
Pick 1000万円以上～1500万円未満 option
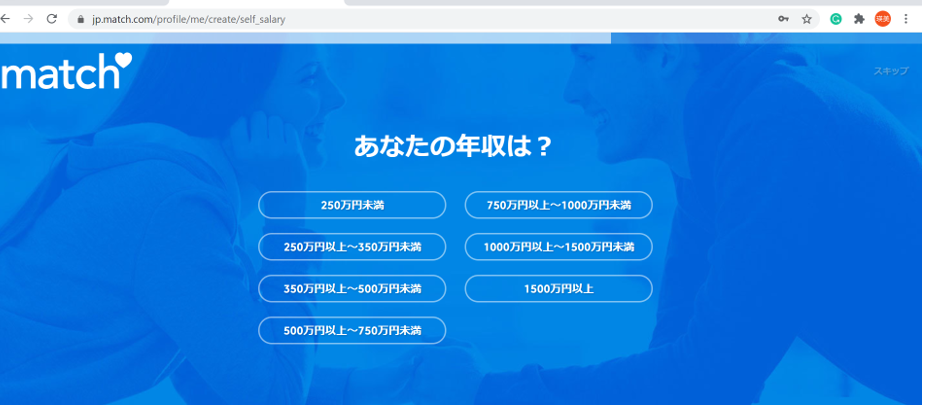(x=559, y=247)
